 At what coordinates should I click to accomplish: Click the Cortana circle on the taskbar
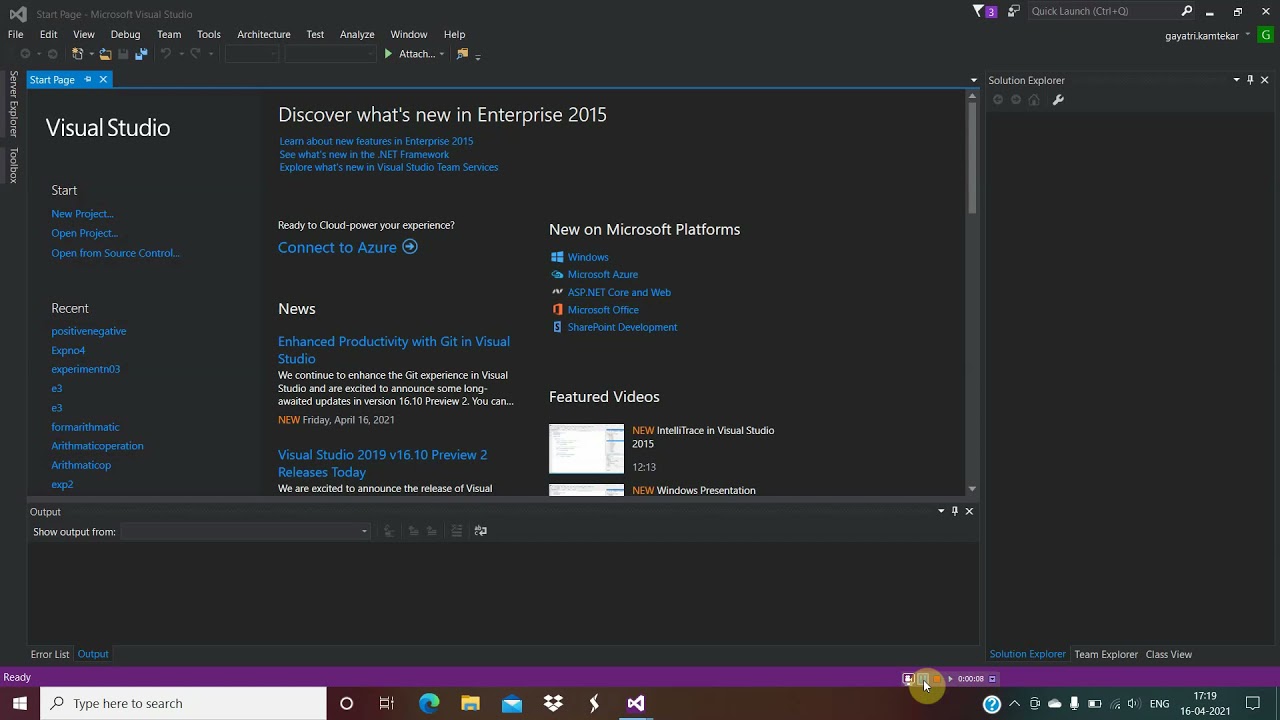[x=346, y=703]
